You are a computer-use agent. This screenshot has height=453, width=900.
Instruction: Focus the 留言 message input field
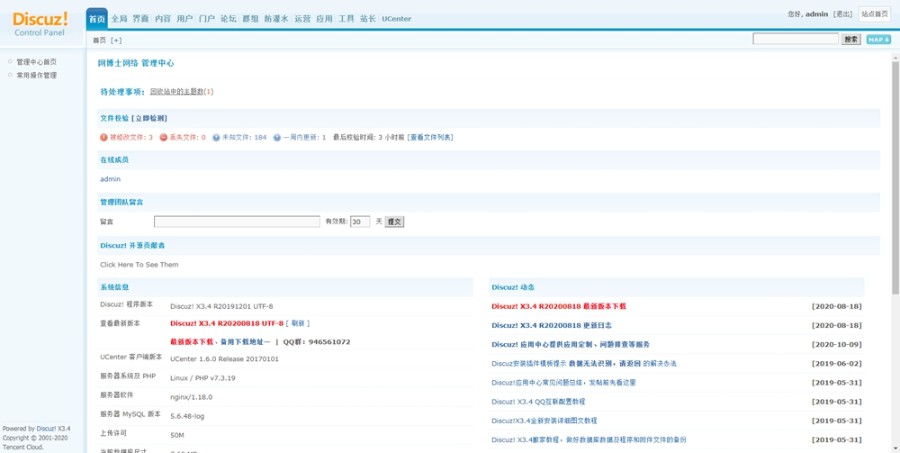click(237, 222)
